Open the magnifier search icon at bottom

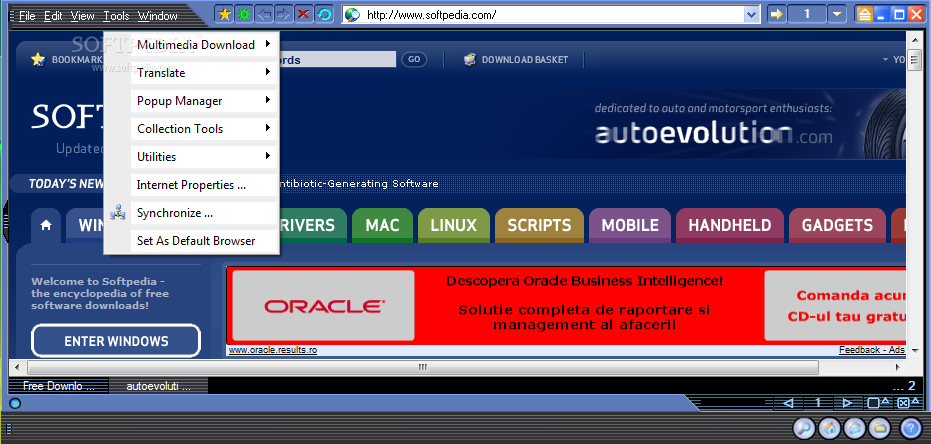coord(804,428)
